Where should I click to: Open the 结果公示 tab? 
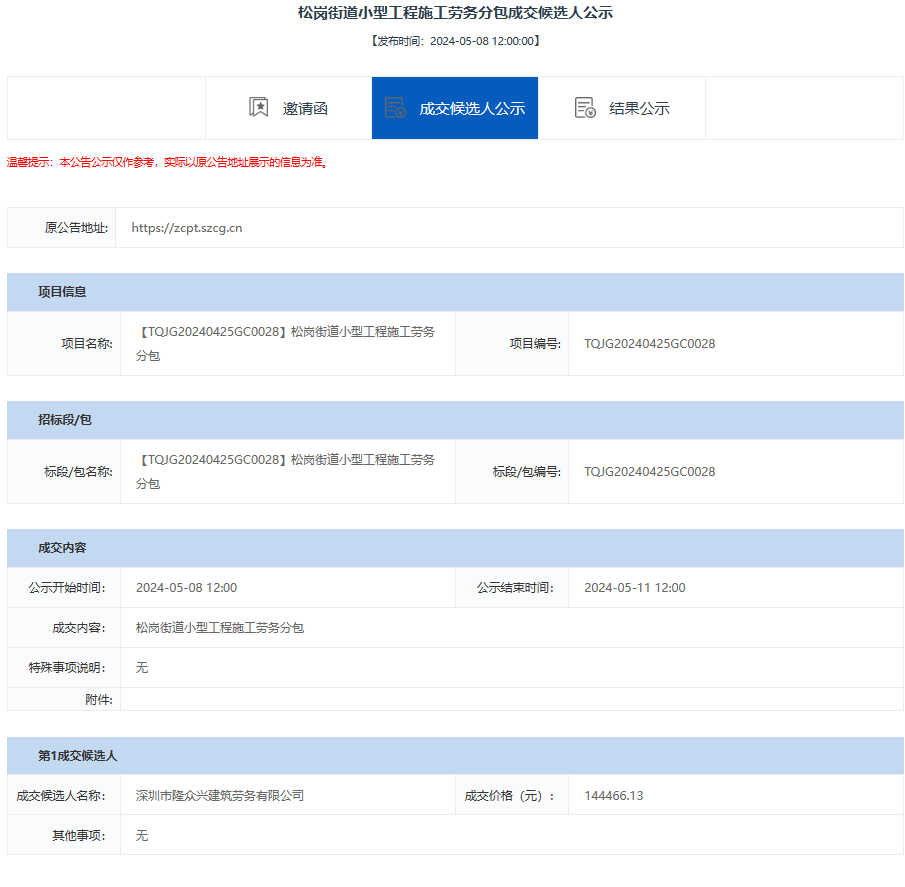point(639,109)
